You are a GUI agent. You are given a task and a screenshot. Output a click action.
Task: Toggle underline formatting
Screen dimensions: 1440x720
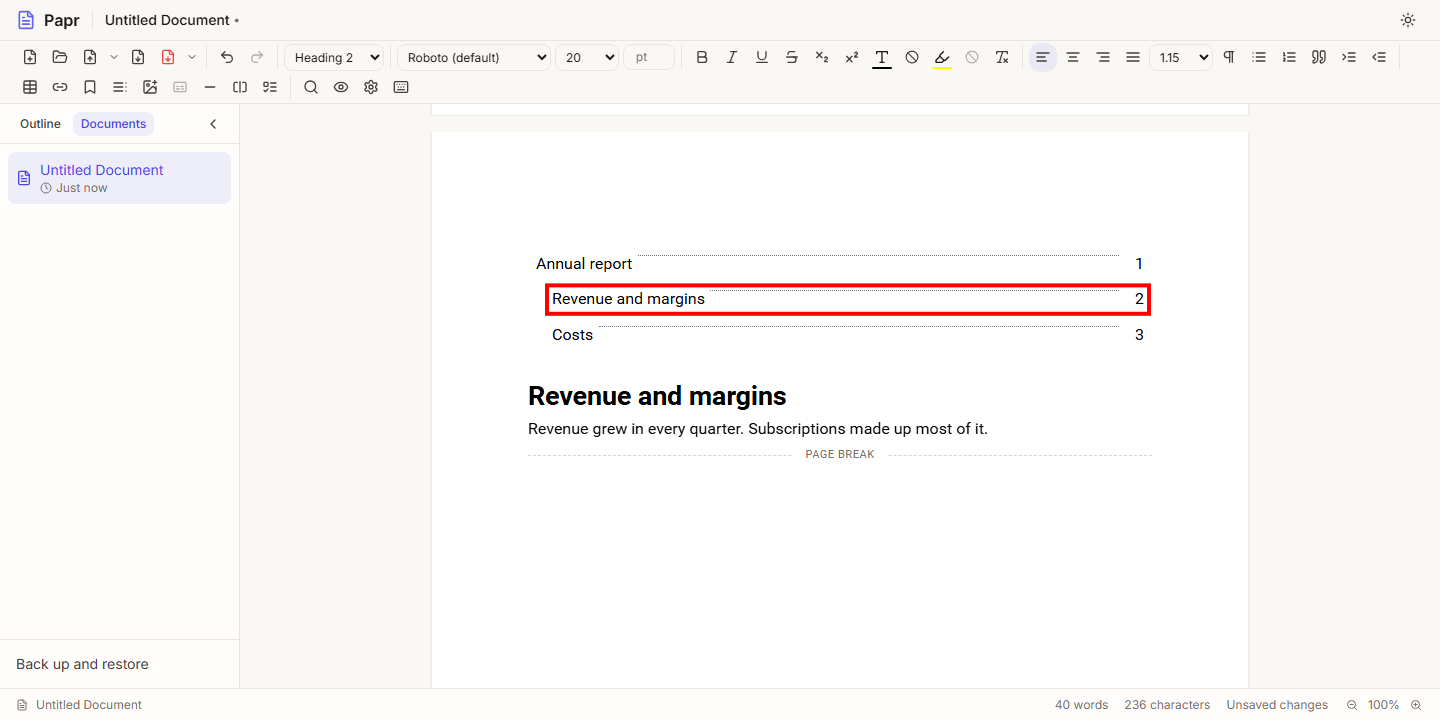tap(762, 57)
